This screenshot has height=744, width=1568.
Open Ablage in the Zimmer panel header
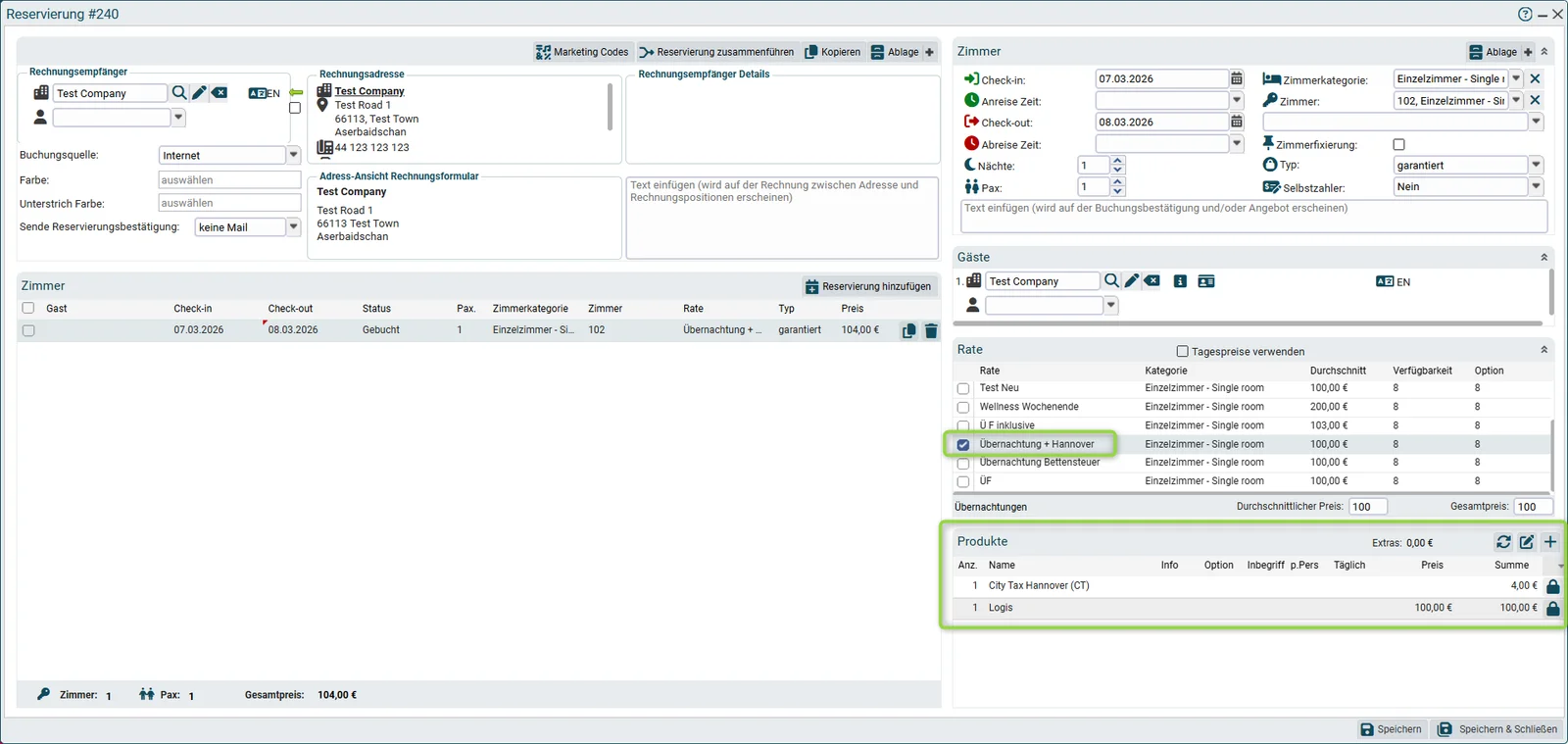click(1494, 52)
